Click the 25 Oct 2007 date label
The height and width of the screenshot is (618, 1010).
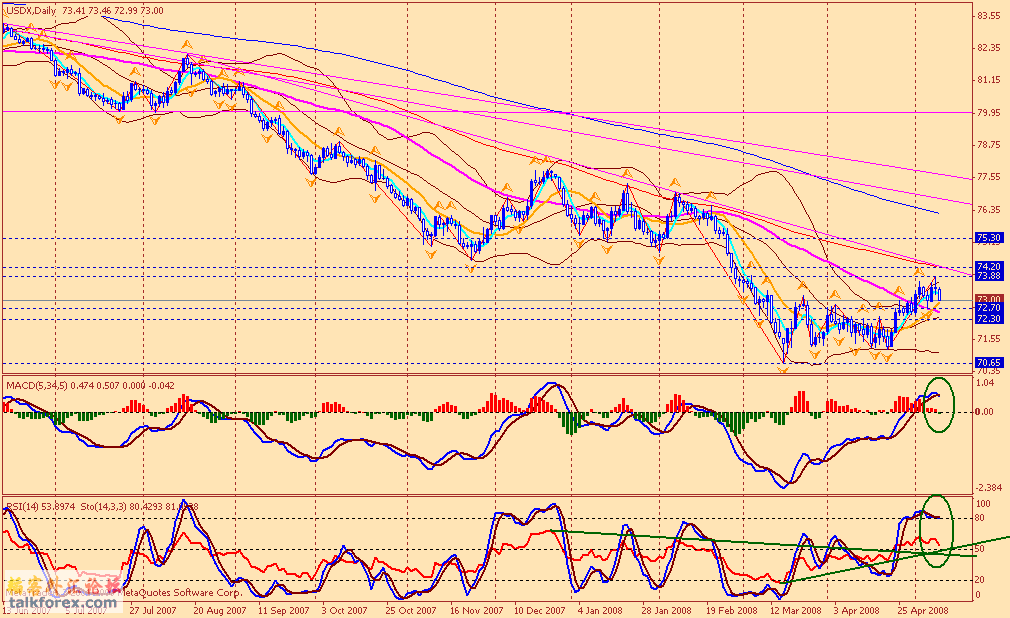[x=411, y=610]
